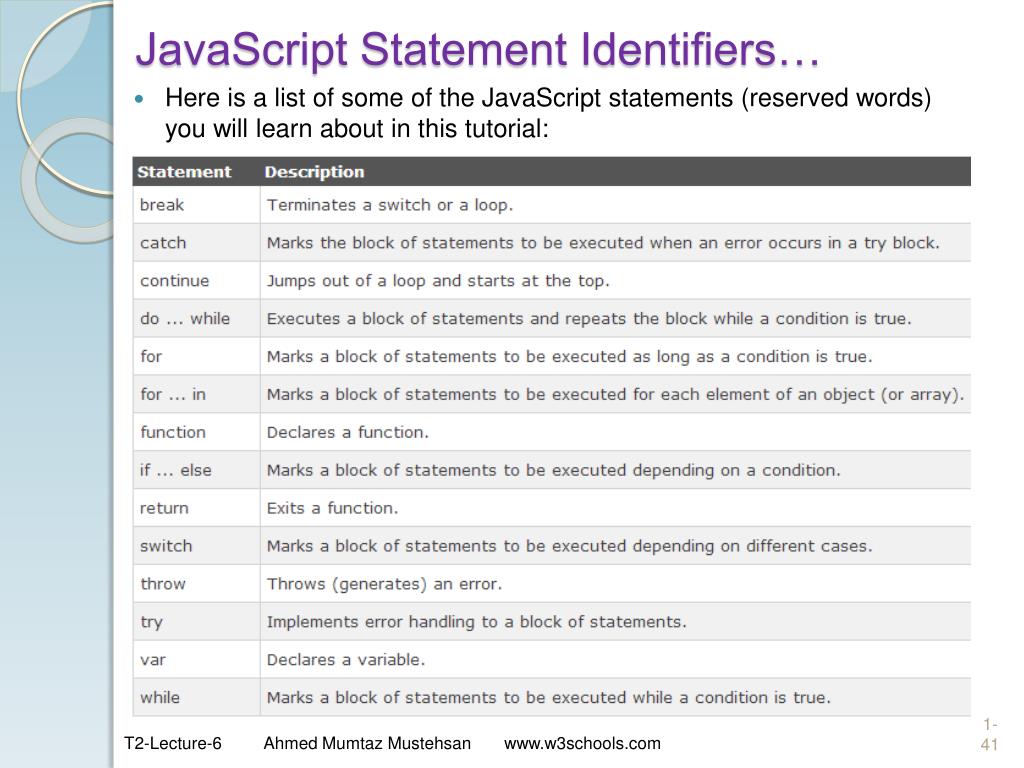Click the 'if ... else' statement cell

[x=175, y=470]
